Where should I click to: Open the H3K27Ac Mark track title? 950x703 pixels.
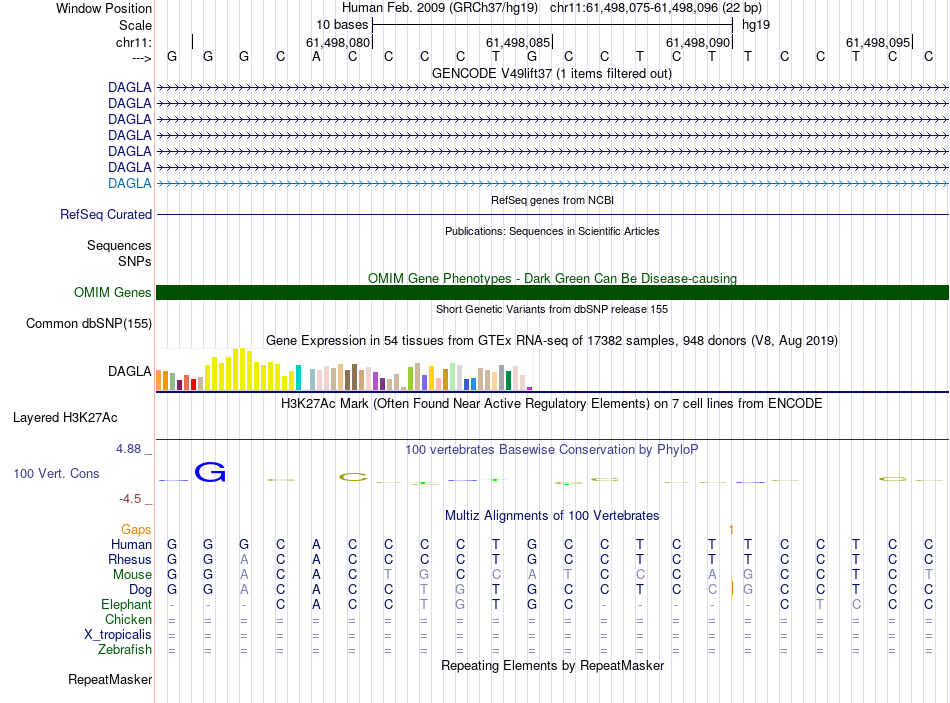click(x=552, y=404)
